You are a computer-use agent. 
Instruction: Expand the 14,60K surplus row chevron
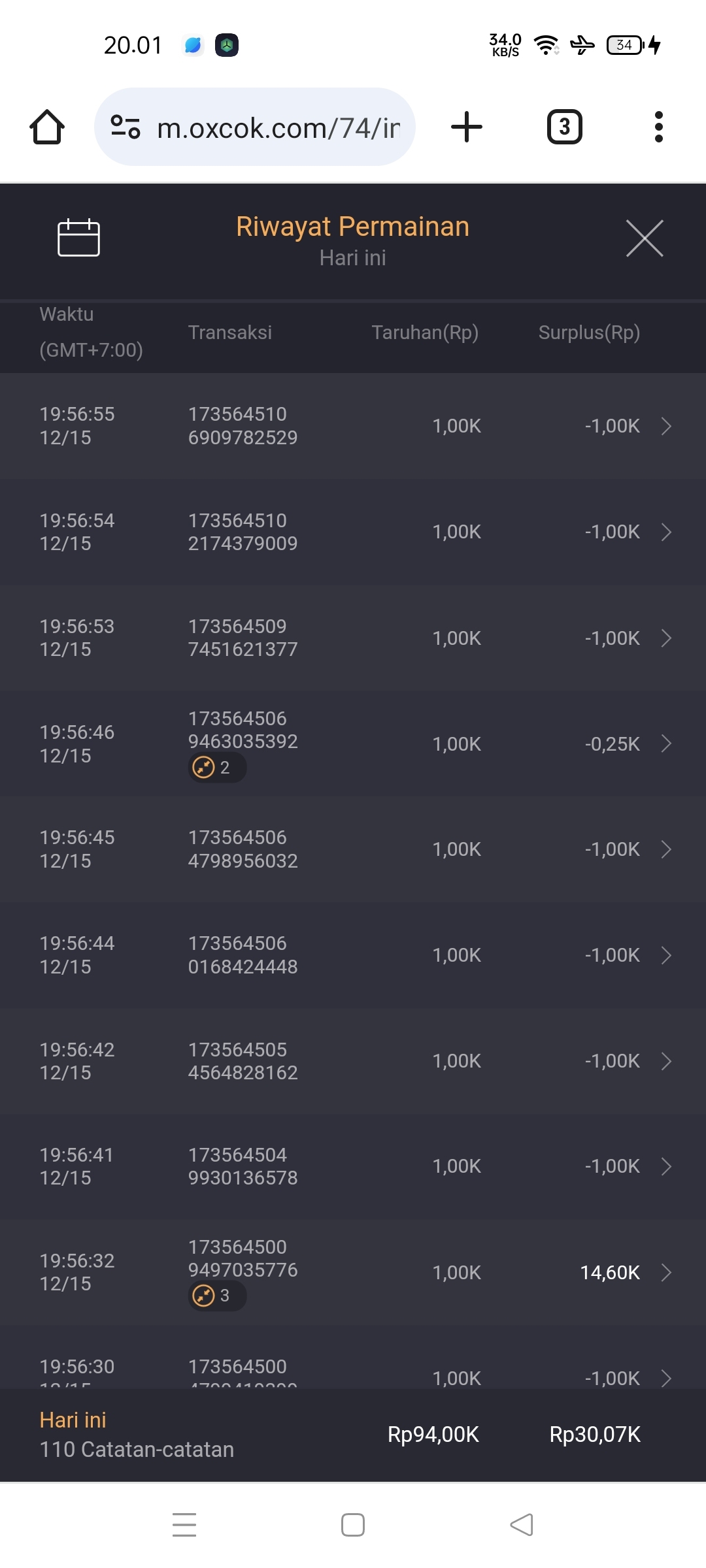(x=666, y=1272)
